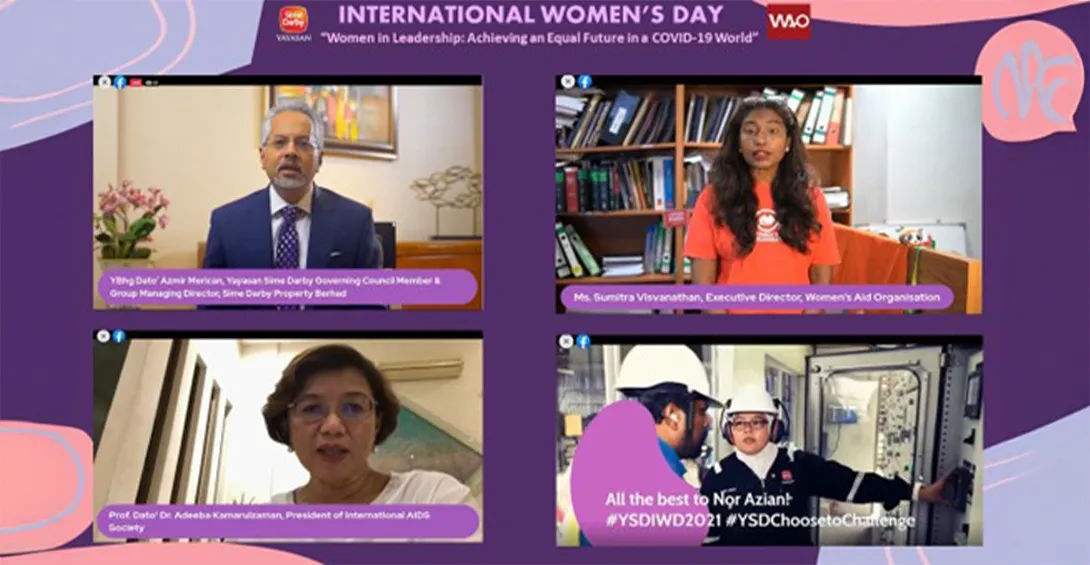Click the Facebook icon on Adeeba Kamarulzaman's video
The width and height of the screenshot is (1090, 565).
click(119, 336)
